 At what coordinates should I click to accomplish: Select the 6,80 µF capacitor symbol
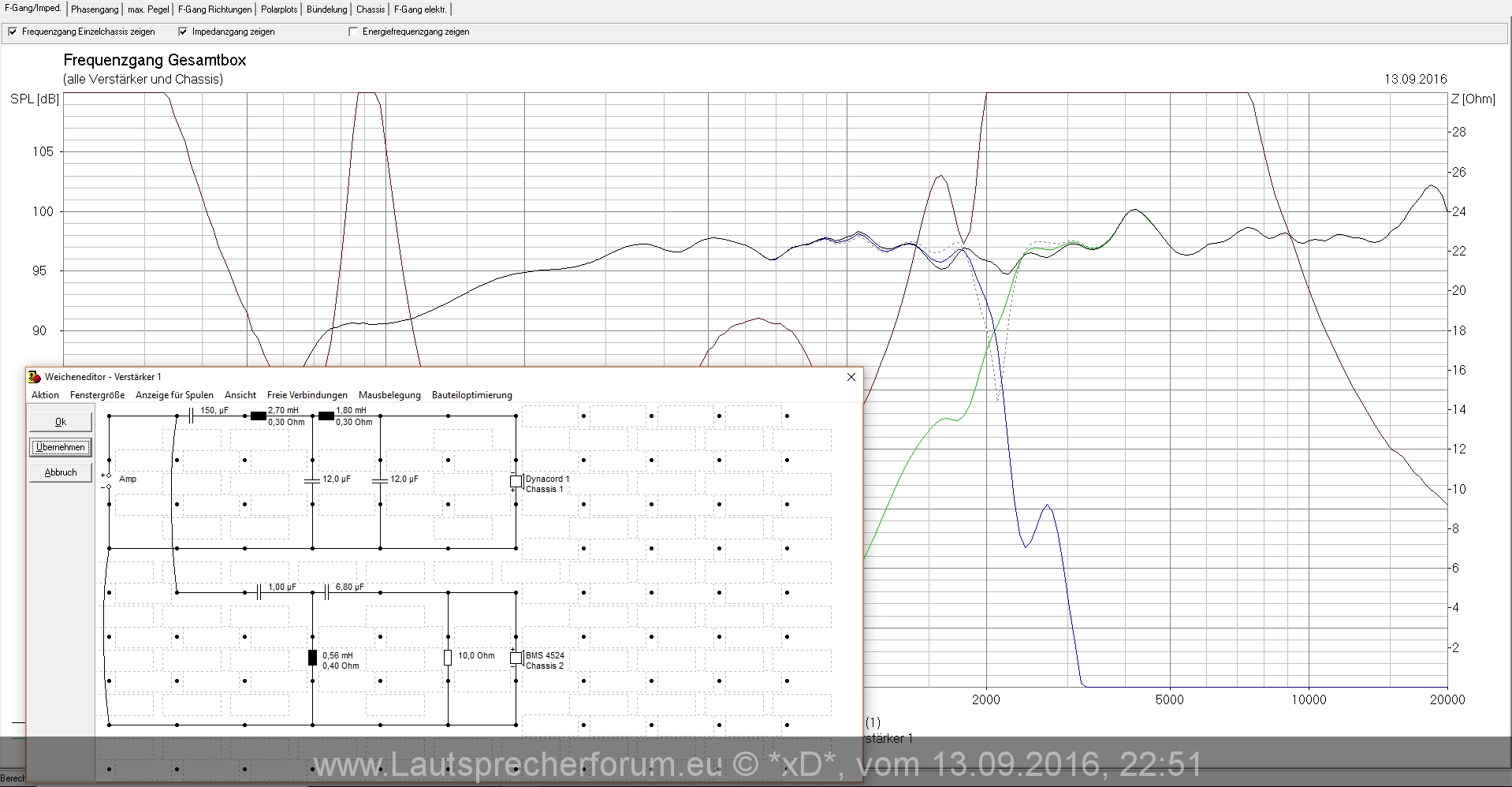[x=326, y=592]
